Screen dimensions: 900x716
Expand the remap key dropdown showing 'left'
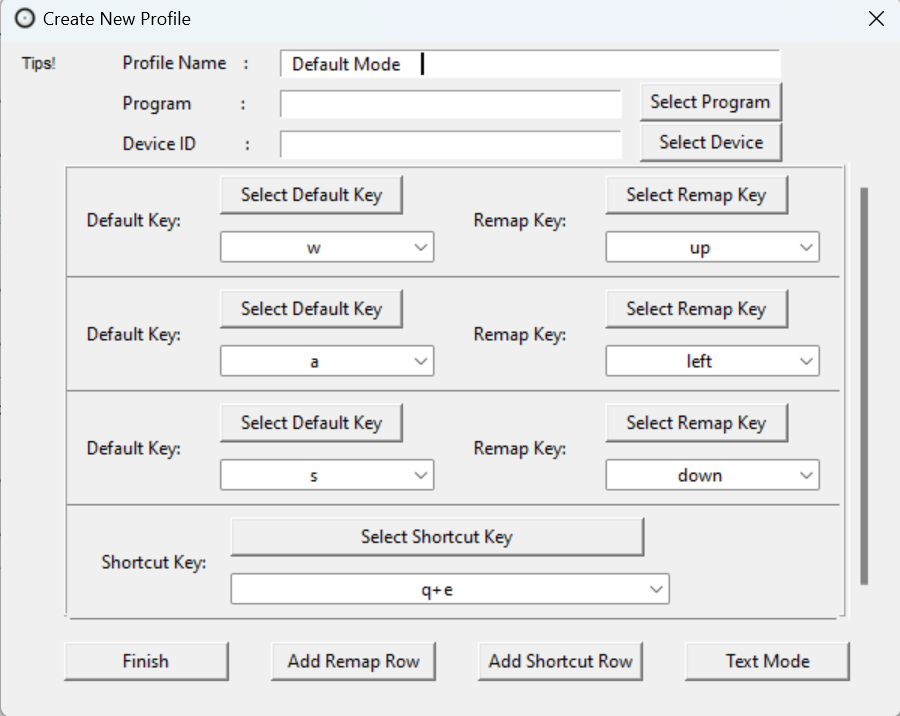click(x=712, y=362)
